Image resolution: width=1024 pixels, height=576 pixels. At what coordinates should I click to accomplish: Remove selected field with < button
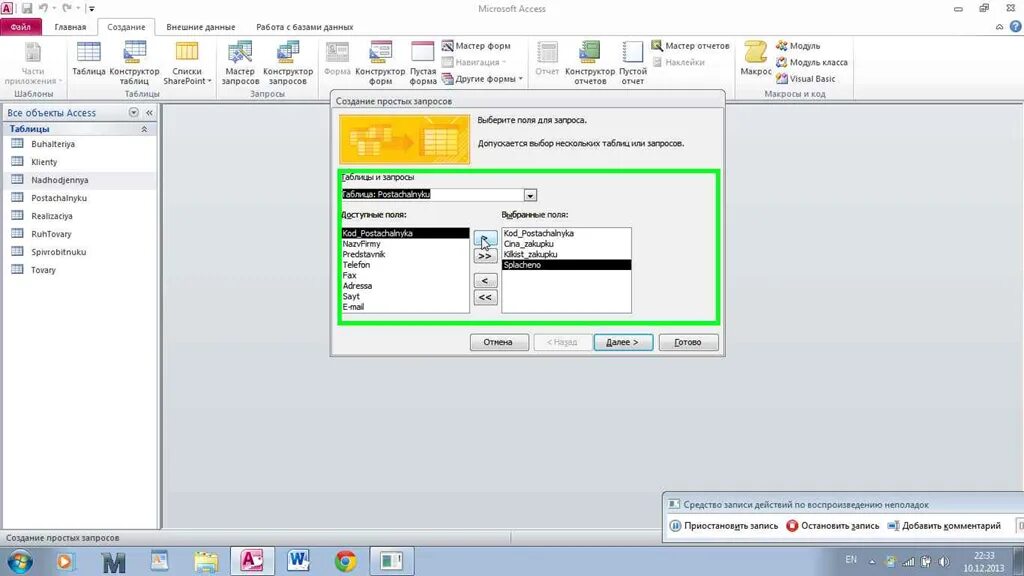485,281
